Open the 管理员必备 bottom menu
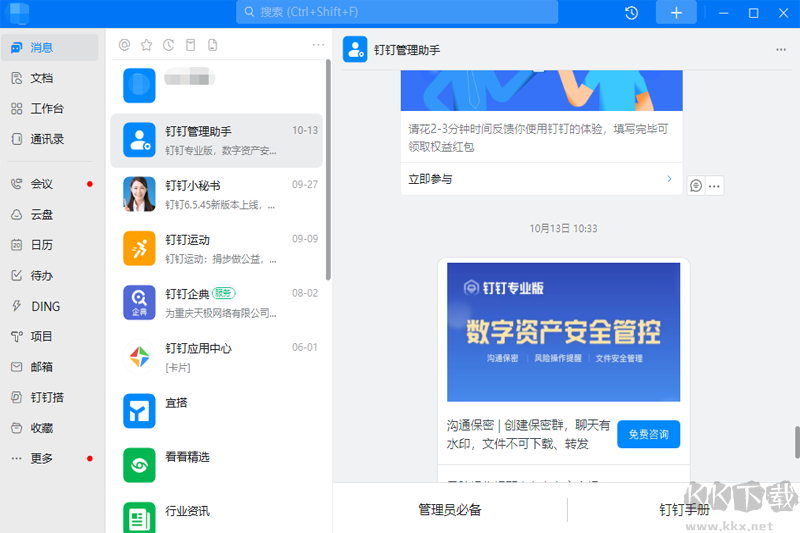The height and width of the screenshot is (533, 800). (450, 510)
